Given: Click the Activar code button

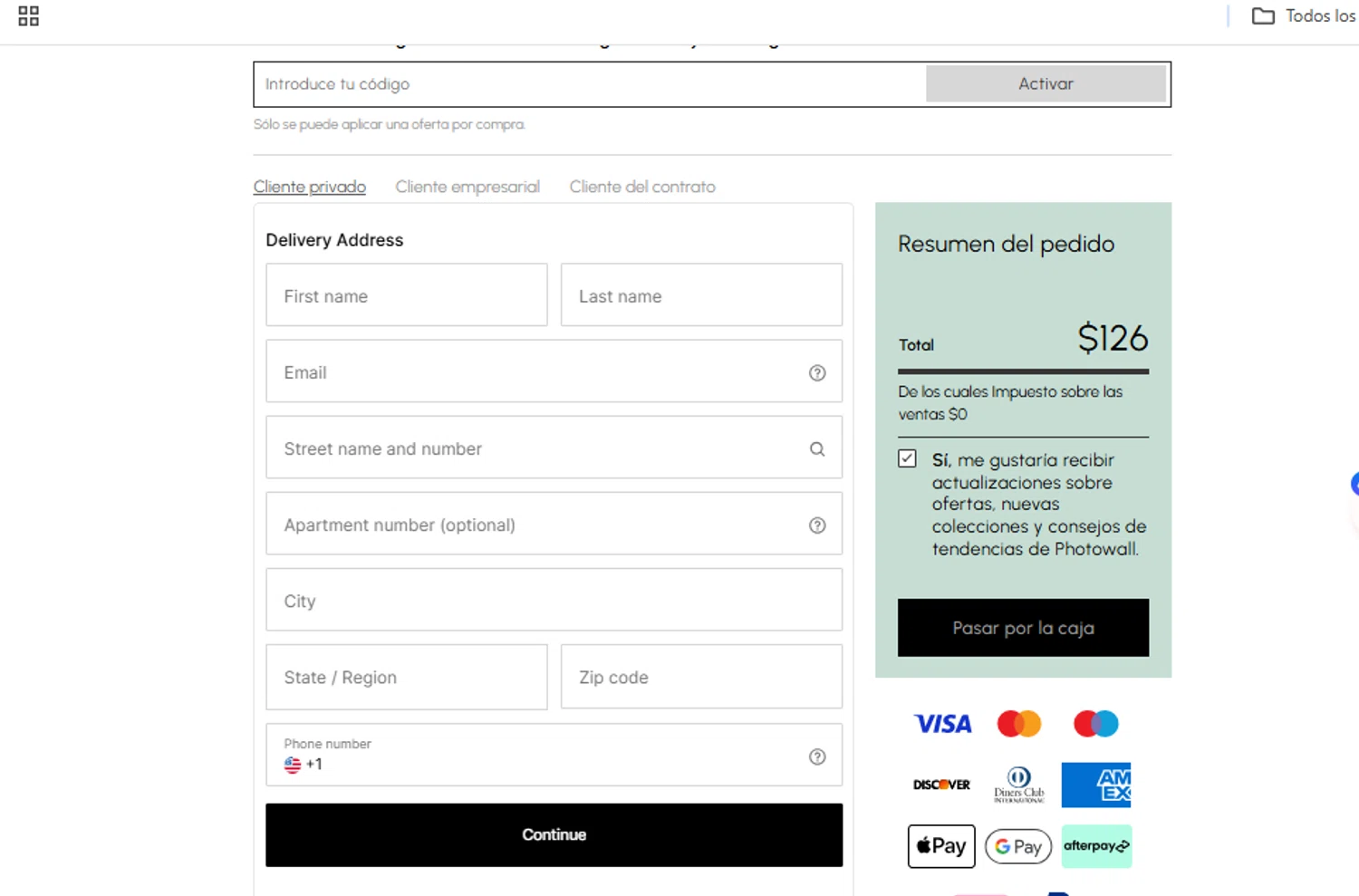Looking at the screenshot, I should (1046, 83).
